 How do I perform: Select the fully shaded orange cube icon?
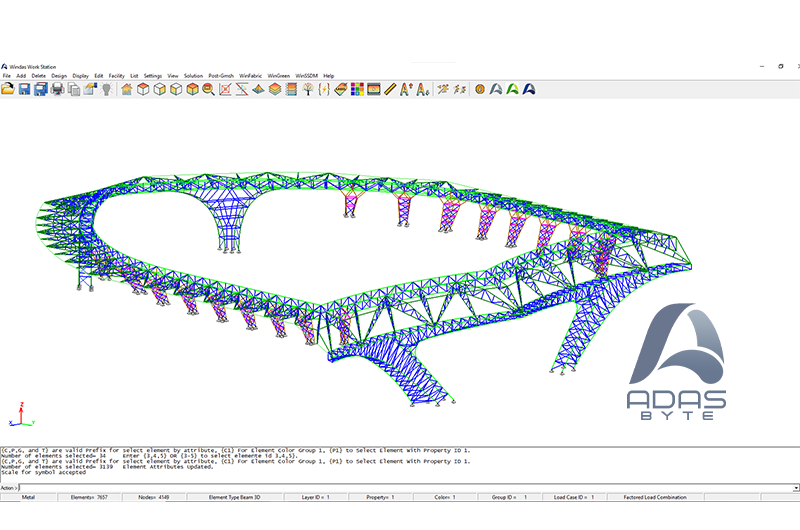coord(192,89)
